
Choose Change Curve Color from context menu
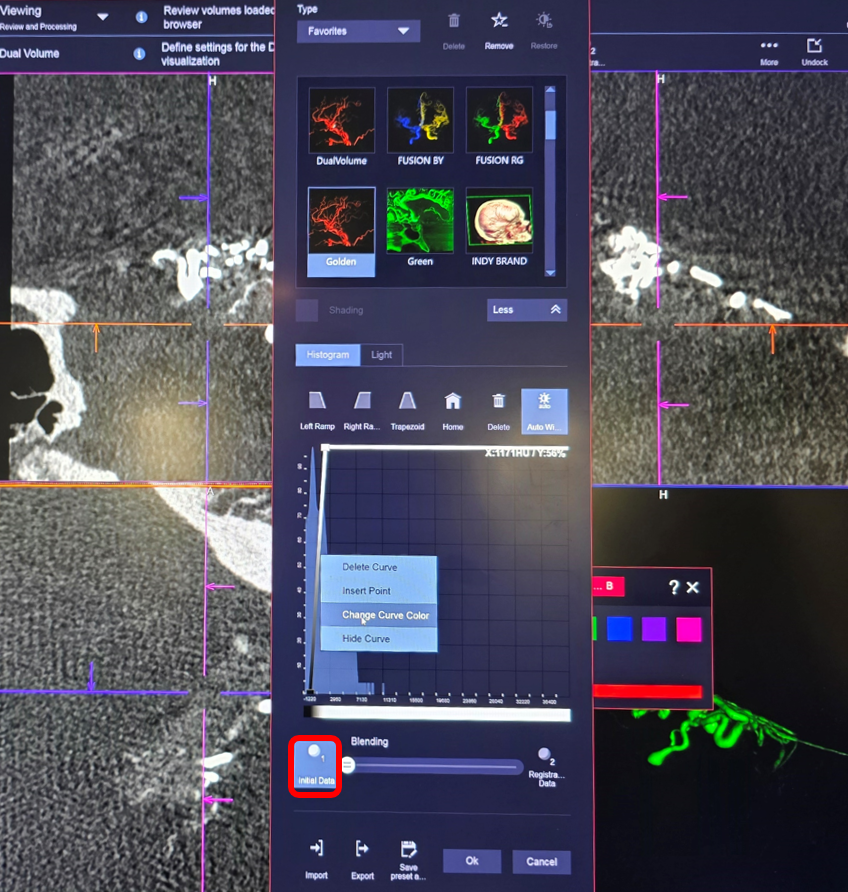[385, 615]
